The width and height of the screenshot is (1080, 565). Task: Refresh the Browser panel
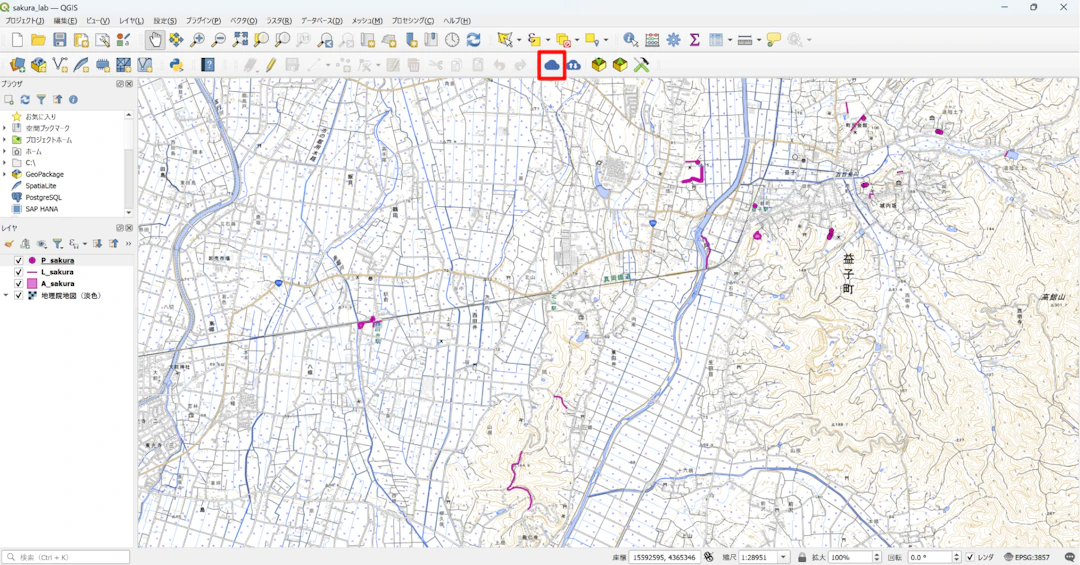[x=25, y=100]
